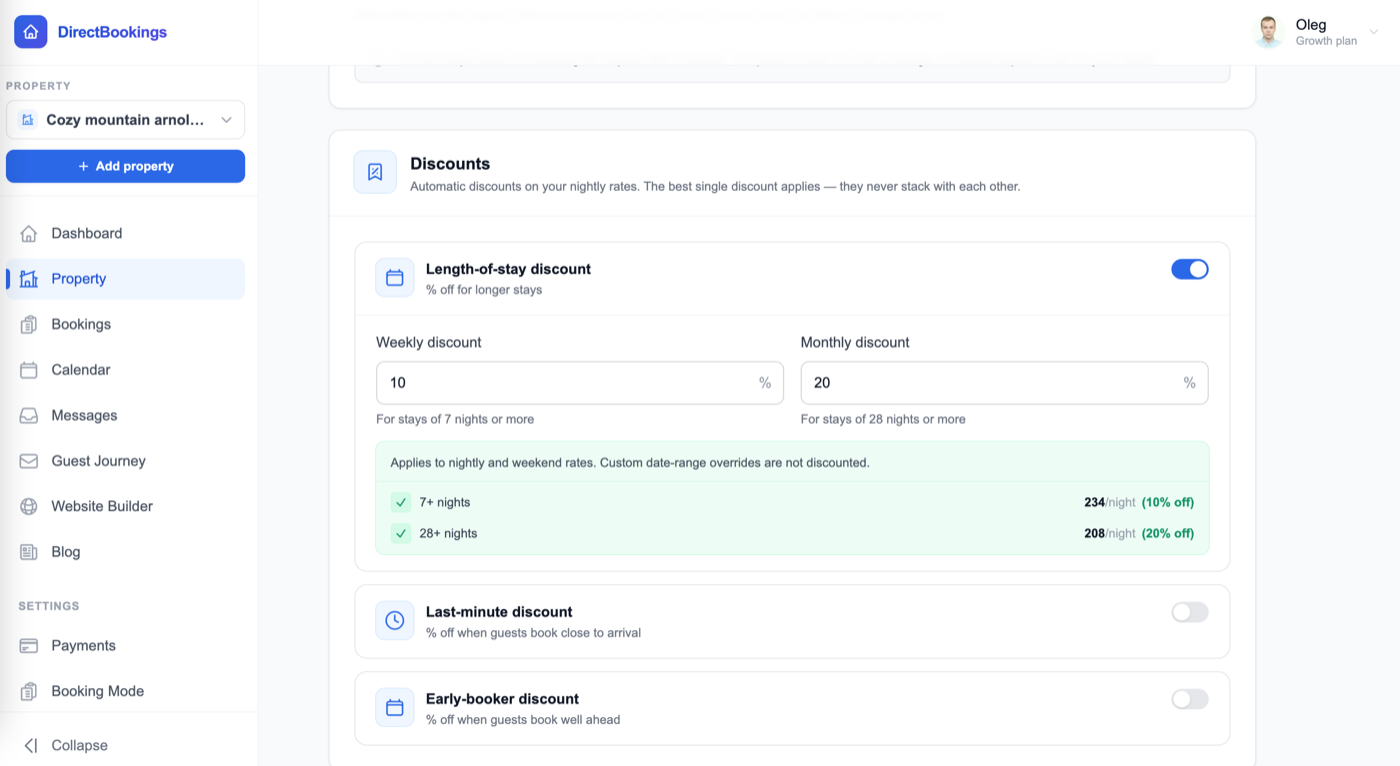Click the 234/night (10% off) rate

coord(1139,502)
